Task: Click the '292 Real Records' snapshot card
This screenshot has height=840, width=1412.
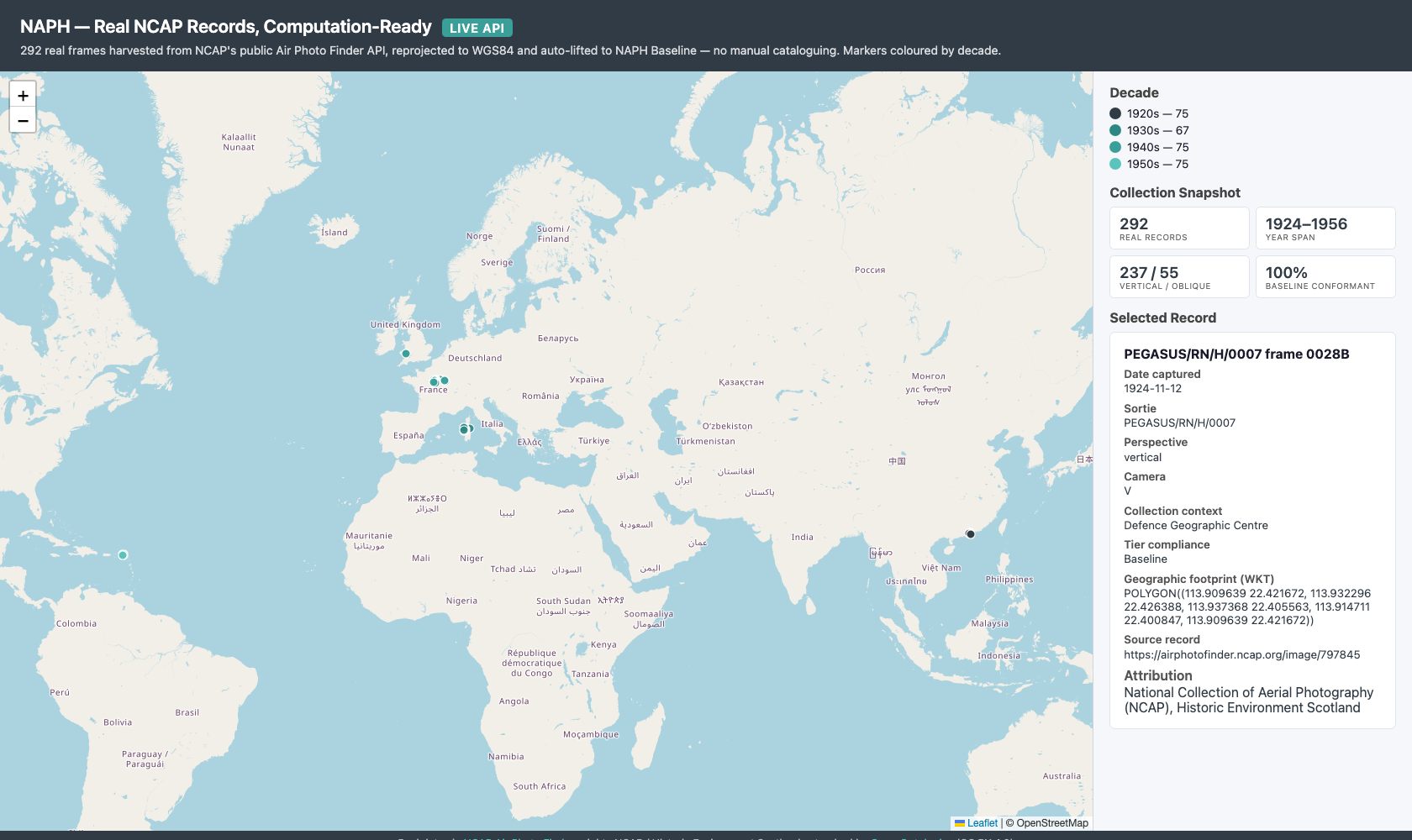Action: pyautogui.click(x=1179, y=228)
